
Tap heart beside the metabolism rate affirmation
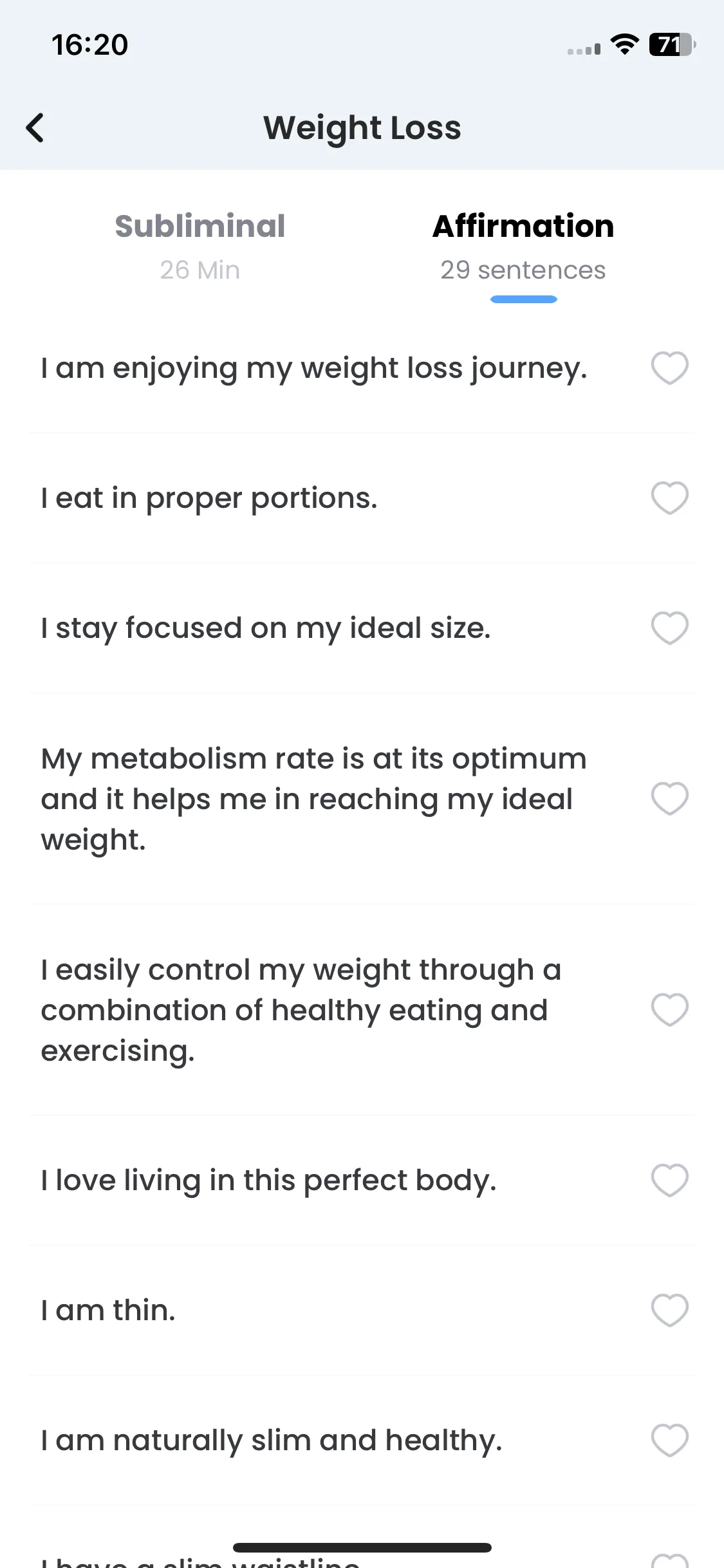pyautogui.click(x=669, y=799)
